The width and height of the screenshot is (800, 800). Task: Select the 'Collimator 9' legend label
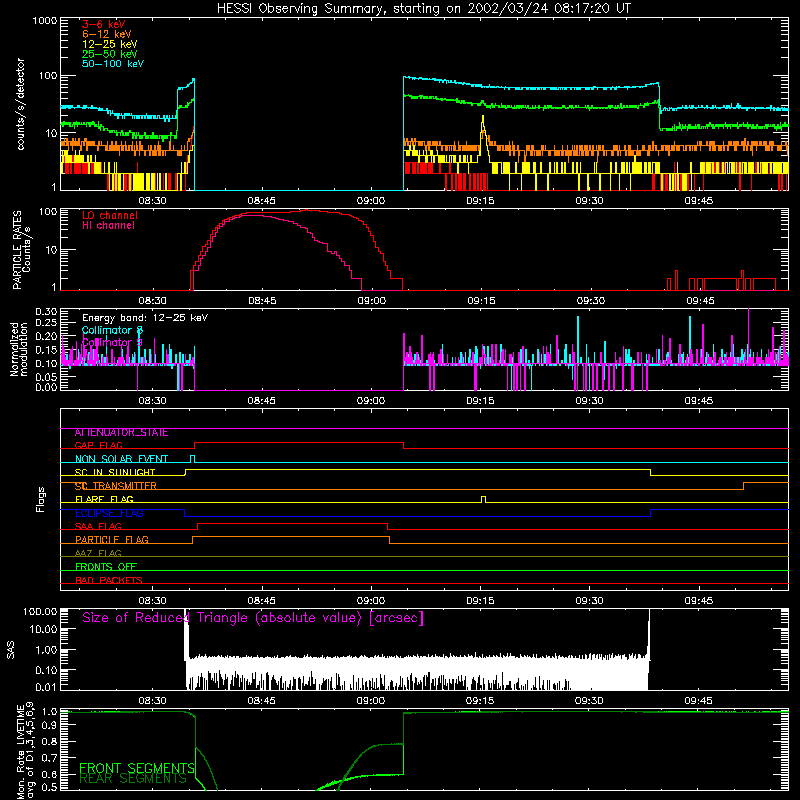[x=112, y=342]
